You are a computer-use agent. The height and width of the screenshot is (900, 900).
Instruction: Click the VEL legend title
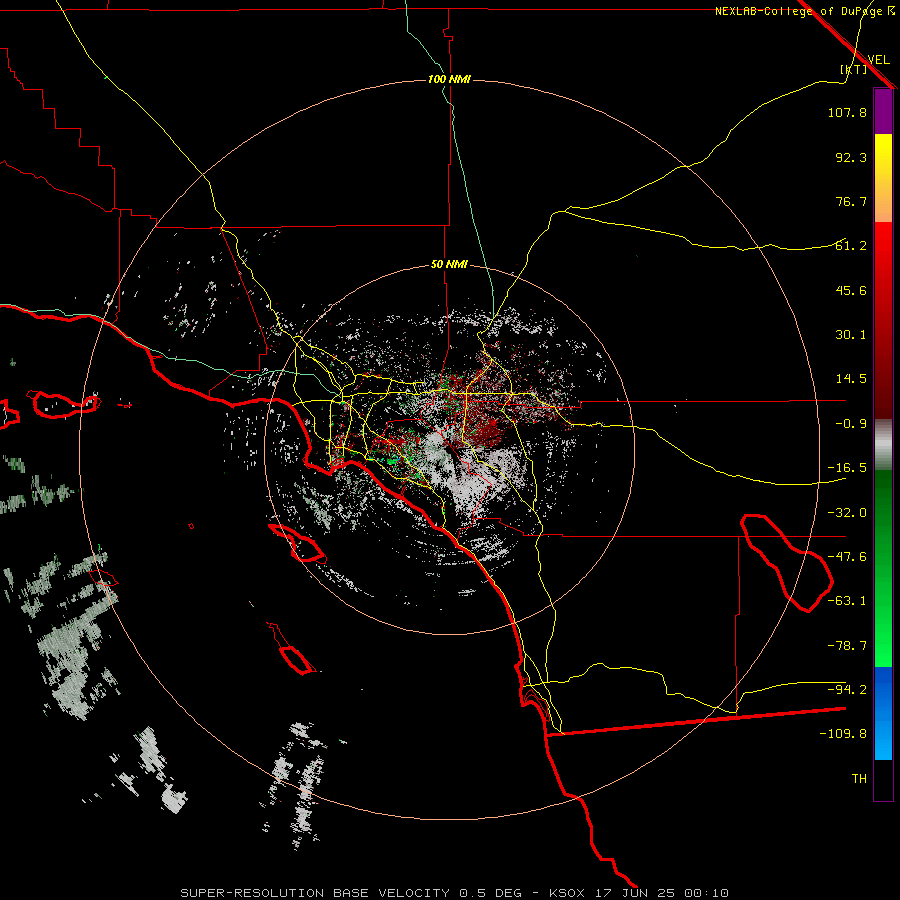tap(879, 60)
